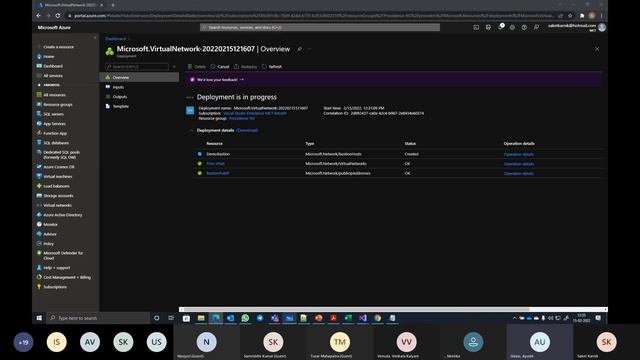
Task: Click the Delete toolbar button
Action: tap(197, 67)
